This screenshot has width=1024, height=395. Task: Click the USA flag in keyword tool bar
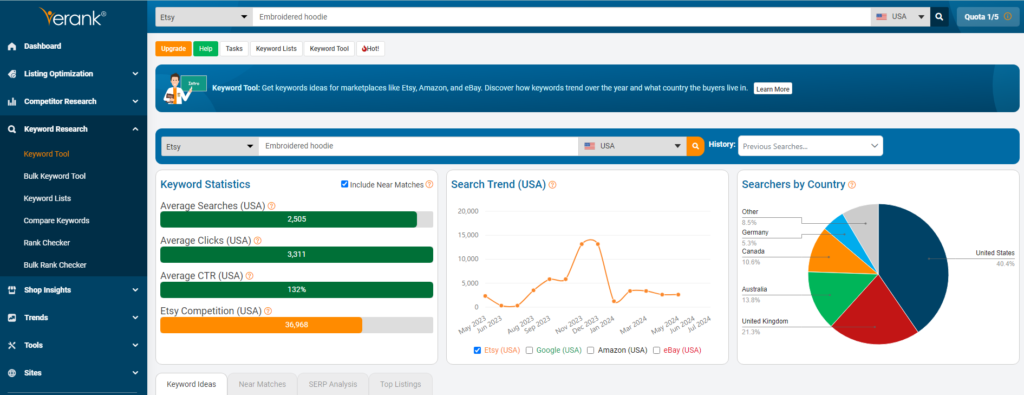coord(590,146)
